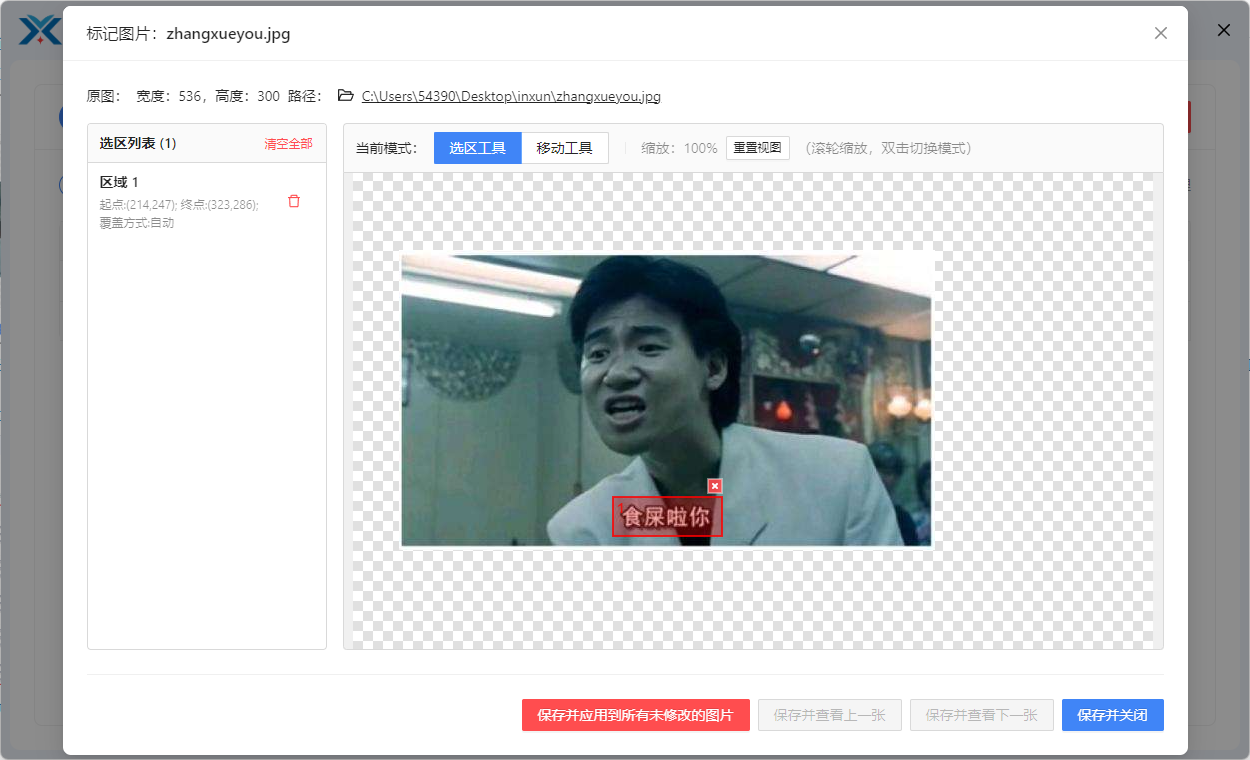Screen dimensions: 1250x760
Task: Switch to 移动工具 mode
Action: (564, 148)
